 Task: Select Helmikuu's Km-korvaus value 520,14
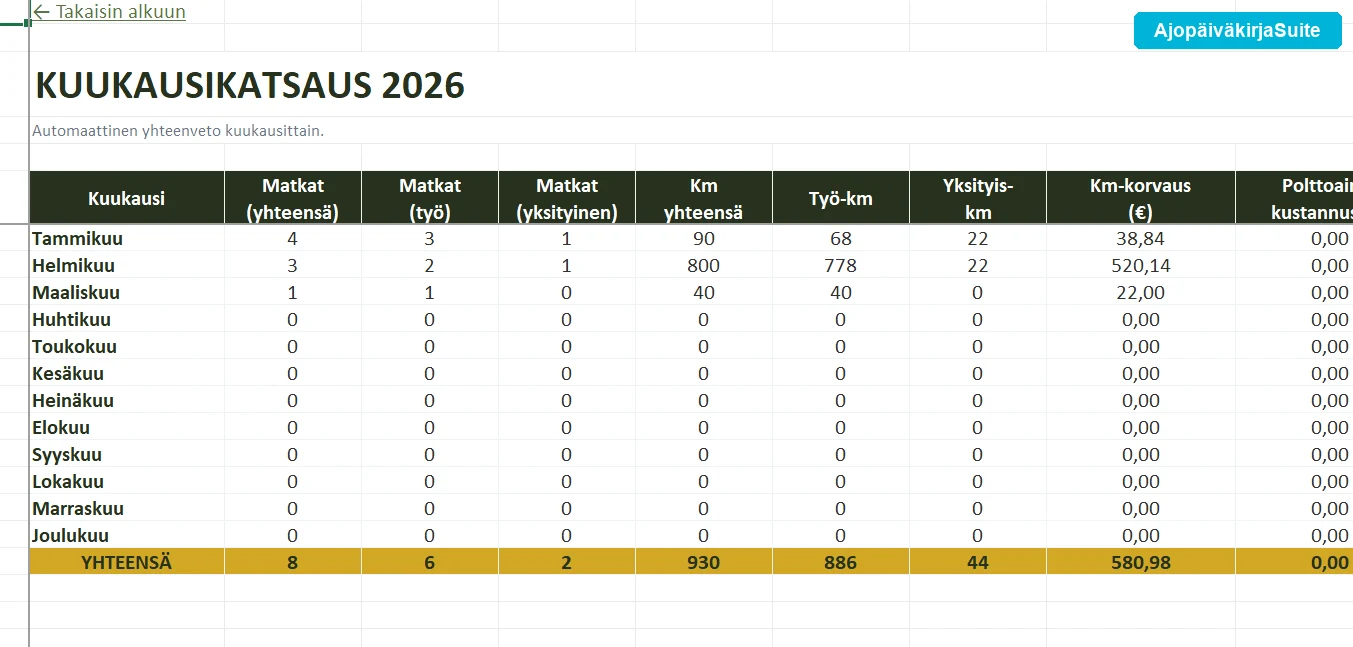[x=1141, y=266]
